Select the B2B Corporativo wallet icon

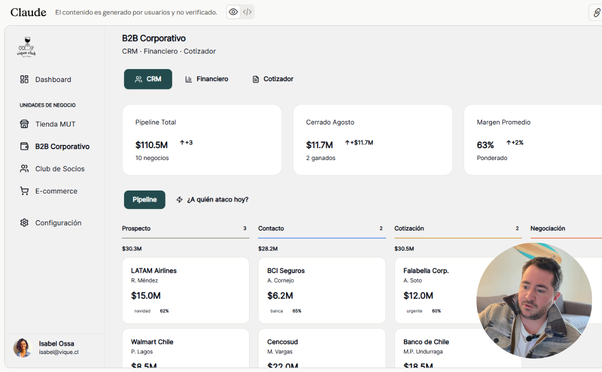click(x=24, y=146)
